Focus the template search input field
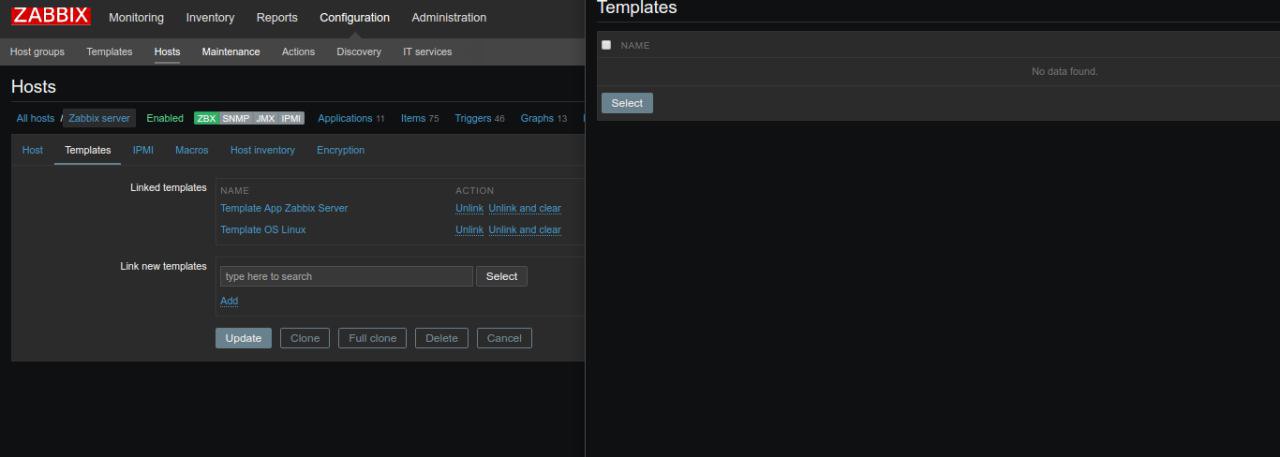This screenshot has height=457, width=1280. 346,276
